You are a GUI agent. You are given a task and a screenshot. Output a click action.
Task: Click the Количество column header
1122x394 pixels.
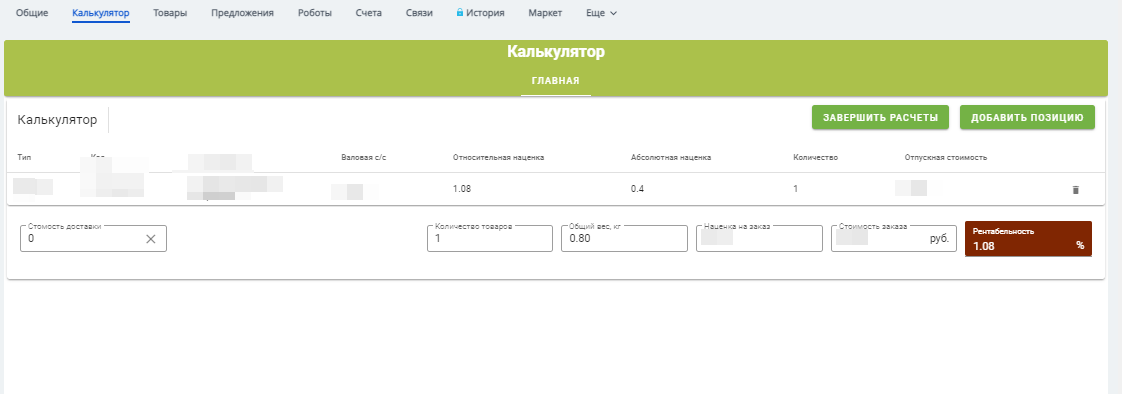(x=816, y=157)
